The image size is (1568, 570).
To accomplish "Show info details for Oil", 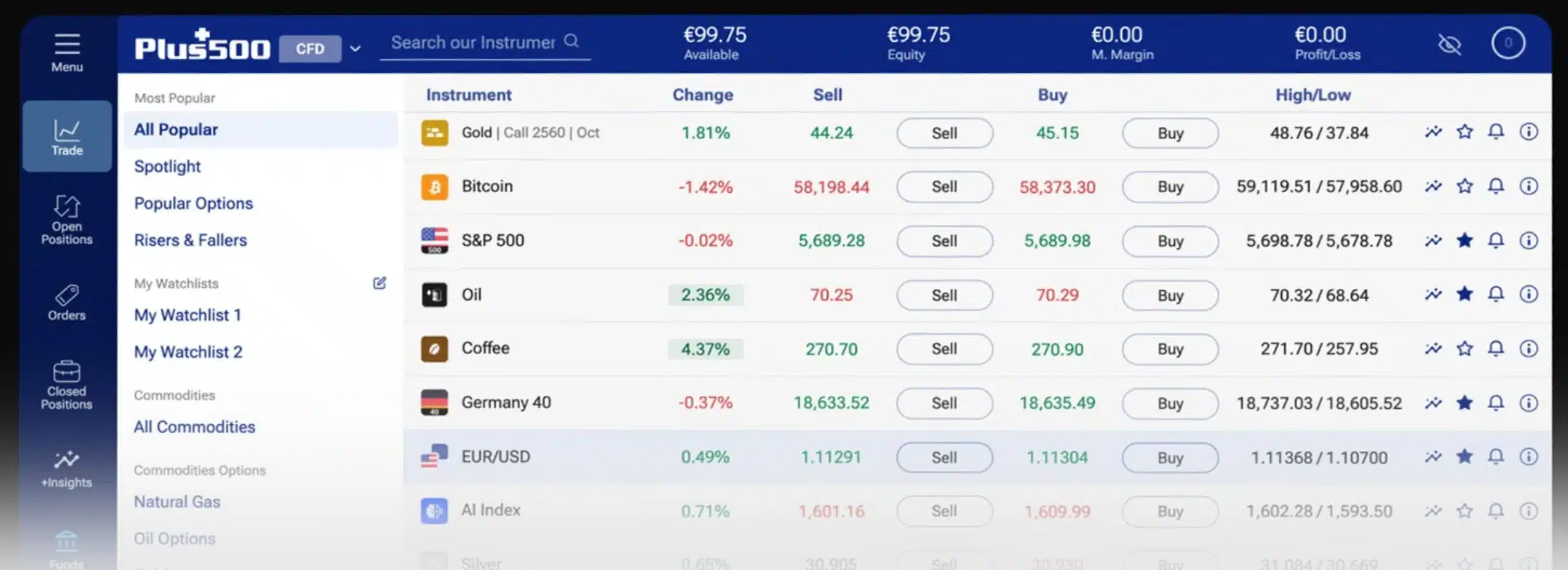I will [x=1528, y=295].
